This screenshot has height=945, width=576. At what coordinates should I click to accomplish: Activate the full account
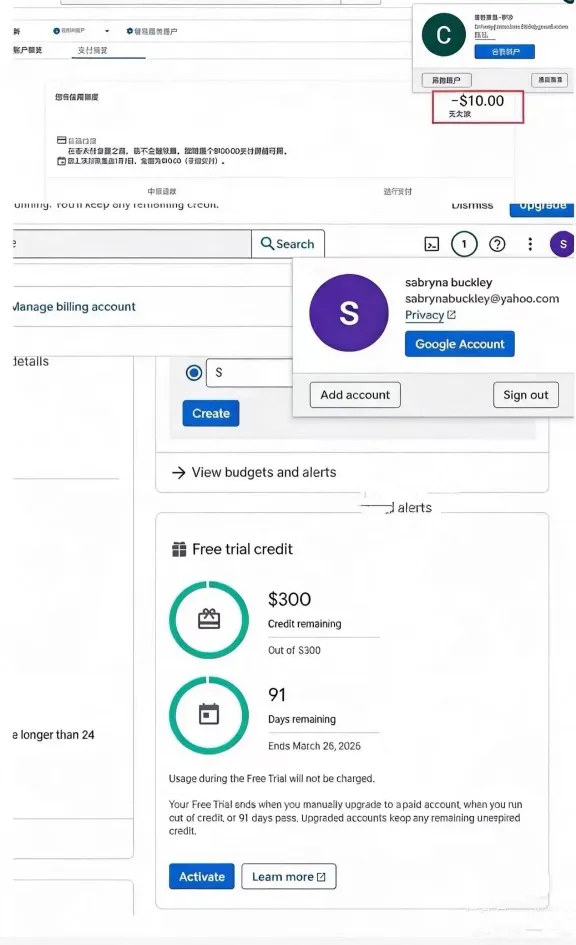201,876
